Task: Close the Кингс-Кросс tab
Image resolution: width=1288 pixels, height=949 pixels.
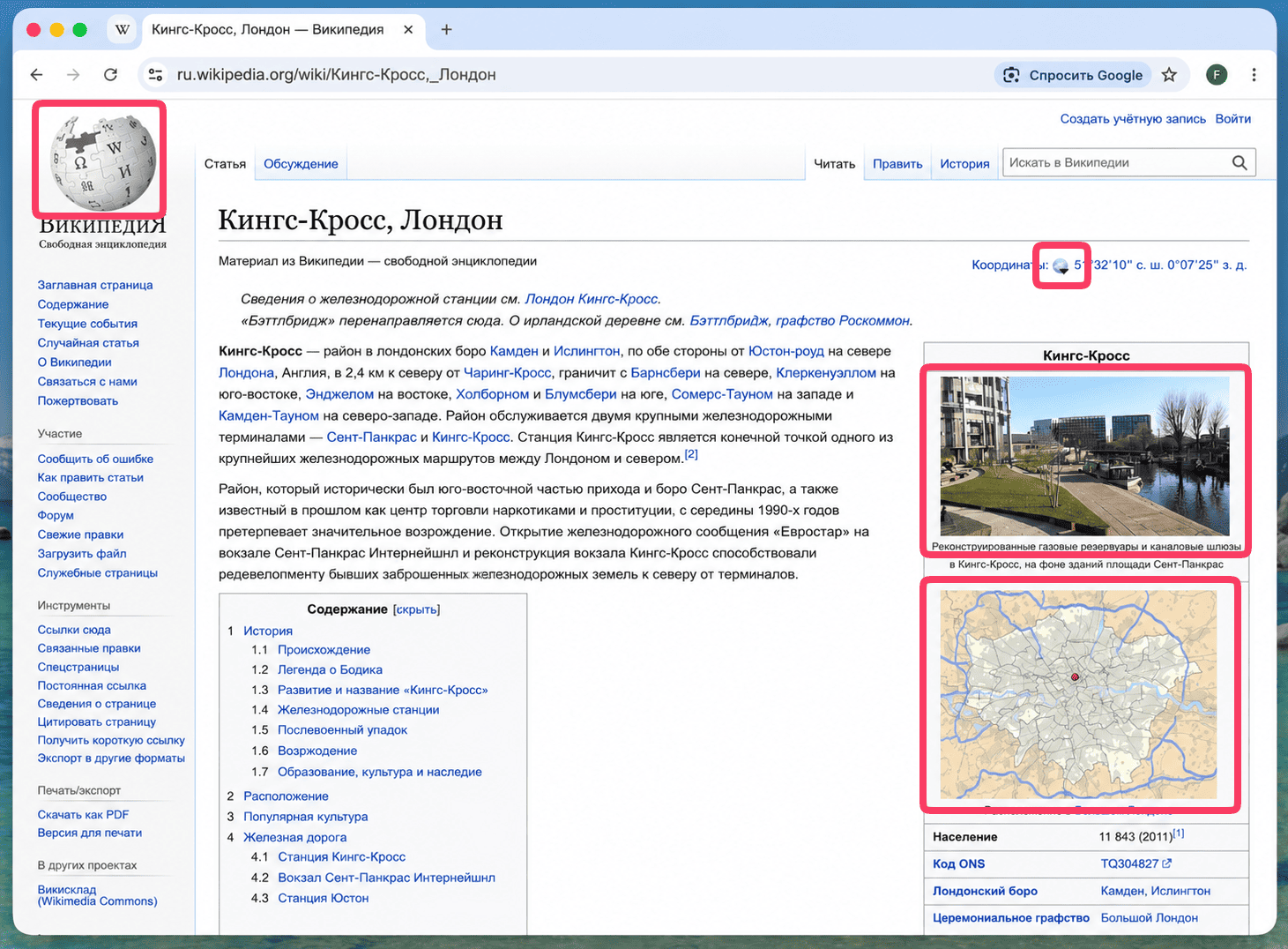Action: pos(408,29)
